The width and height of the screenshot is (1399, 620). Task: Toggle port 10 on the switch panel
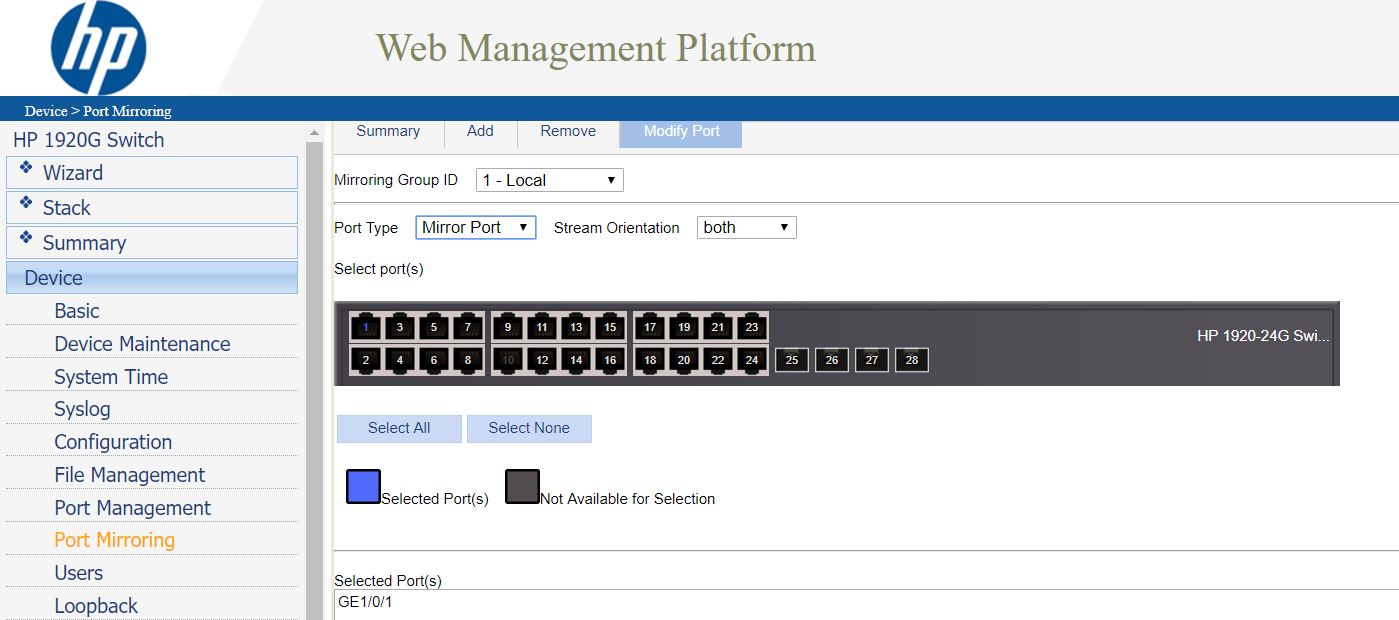click(x=508, y=360)
